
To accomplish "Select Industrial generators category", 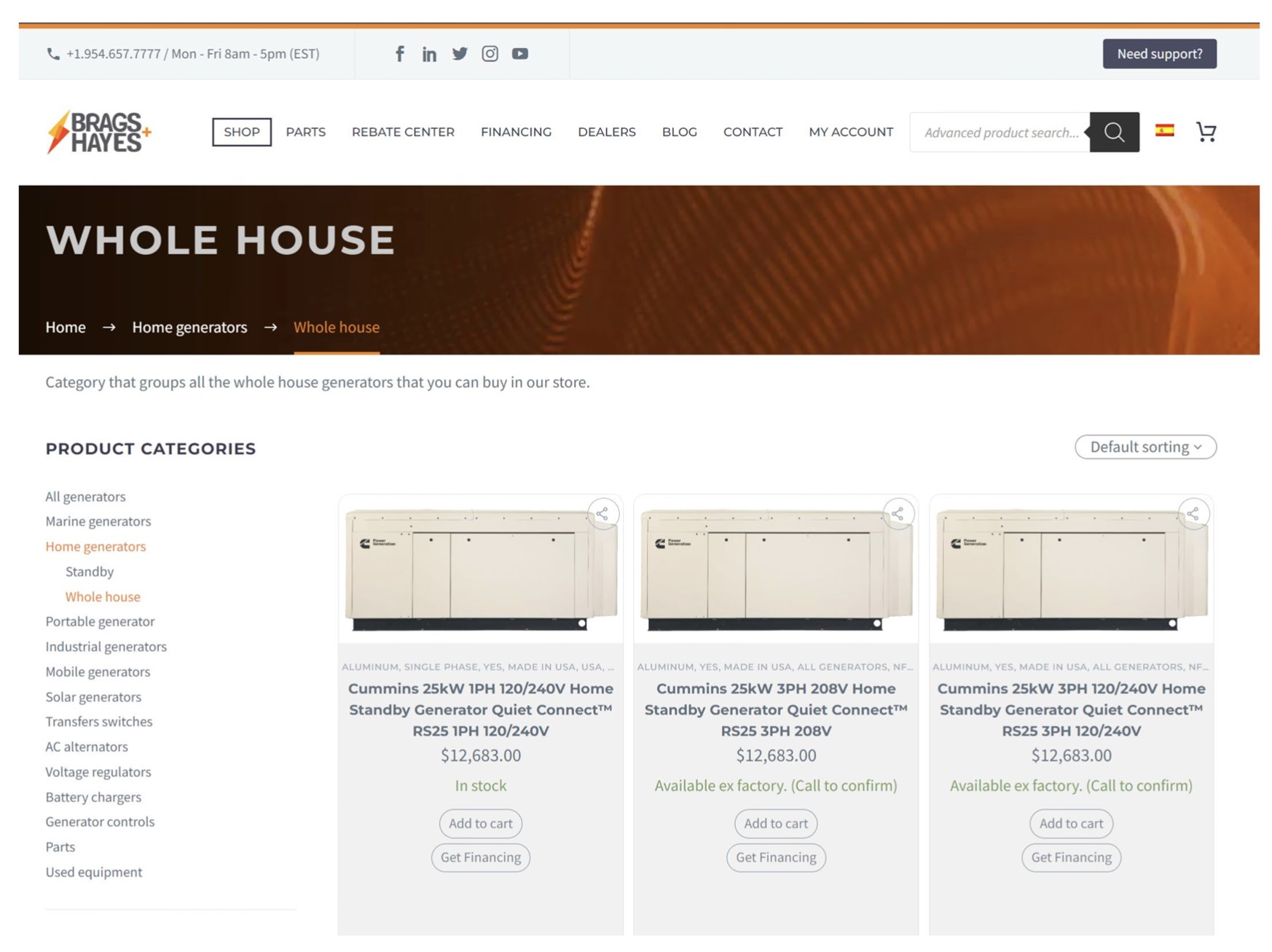I will 106,647.
